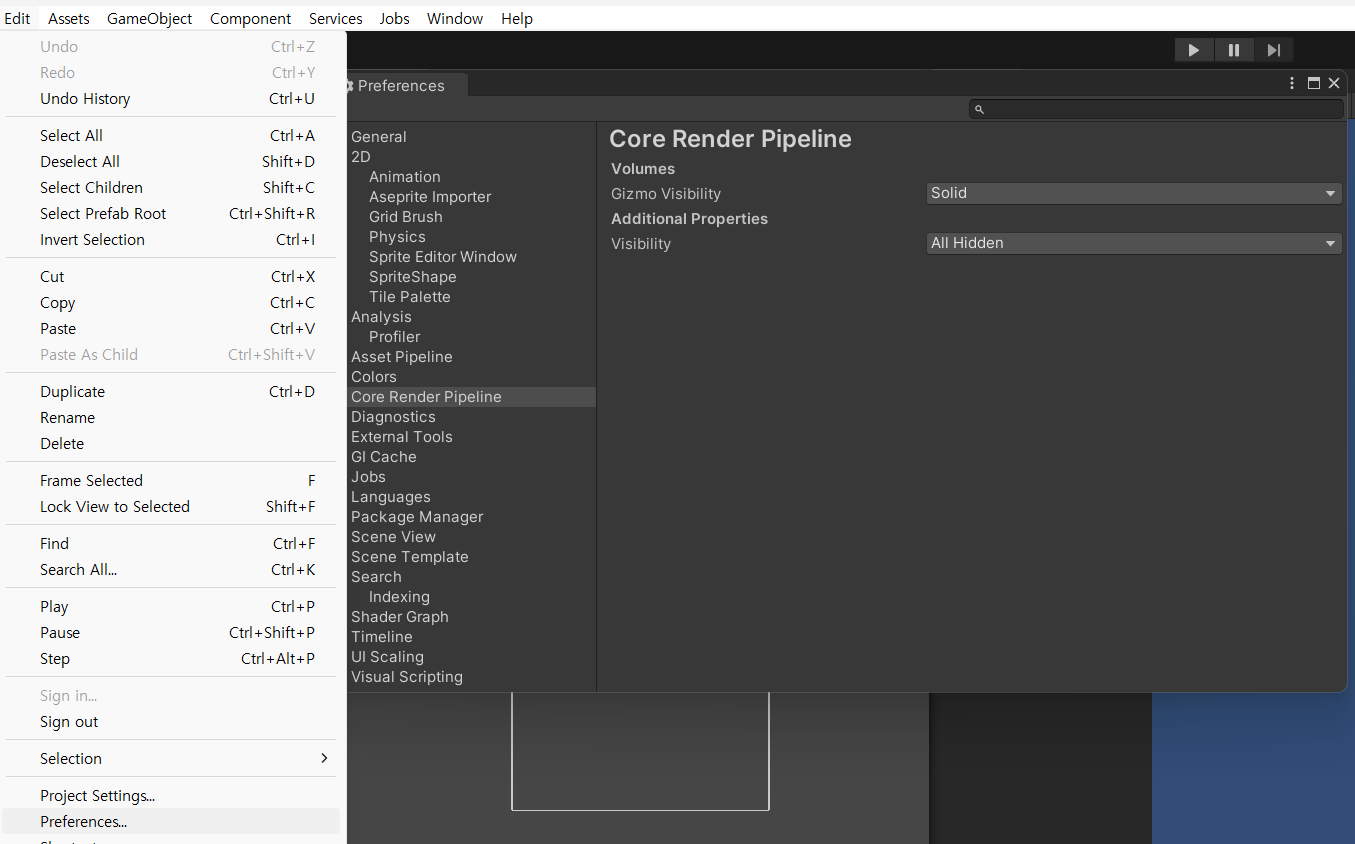The image size is (1355, 844).
Task: Open the Visibility dropdown set to All Hidden
Action: click(x=1134, y=243)
